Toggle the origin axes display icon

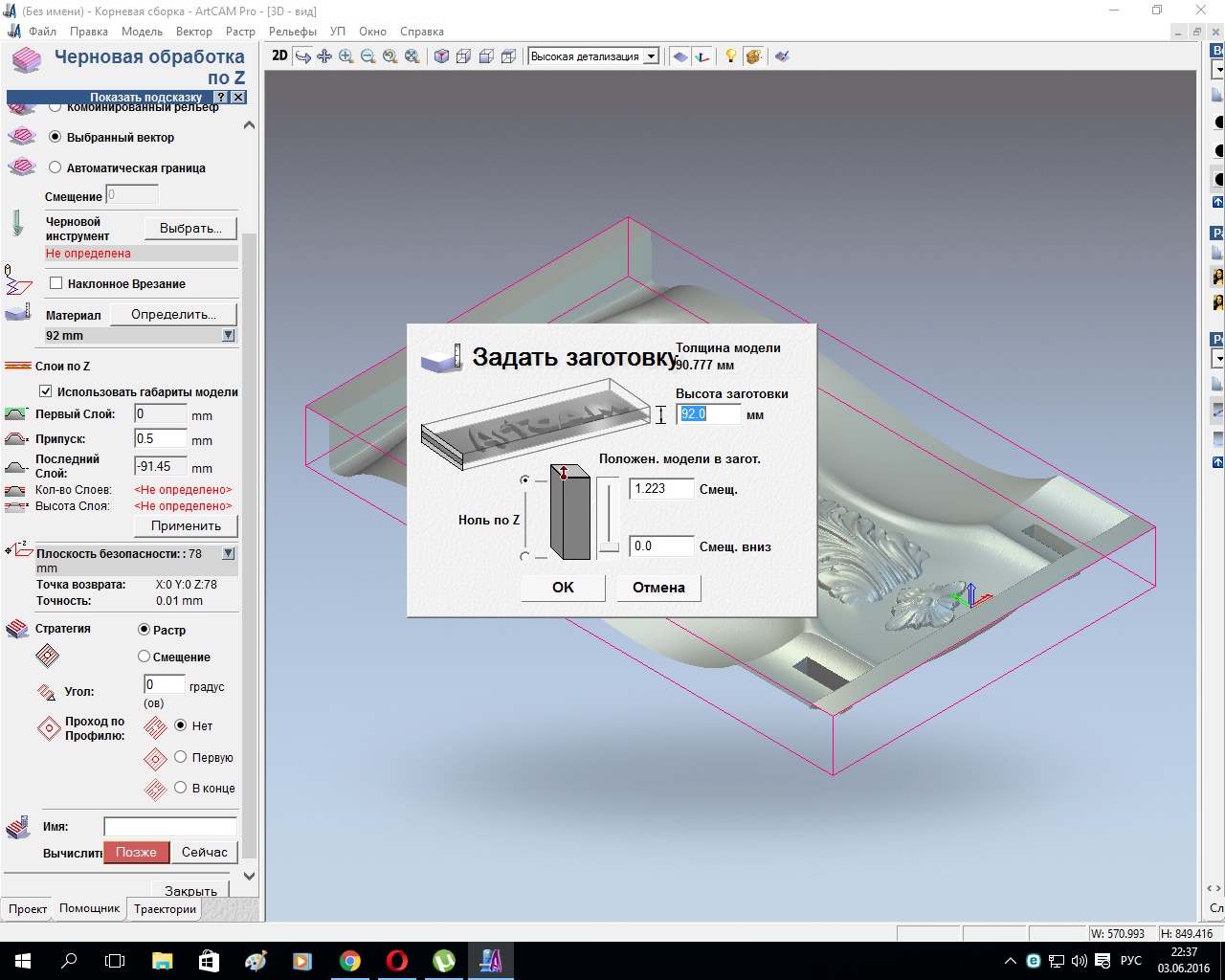point(702,56)
